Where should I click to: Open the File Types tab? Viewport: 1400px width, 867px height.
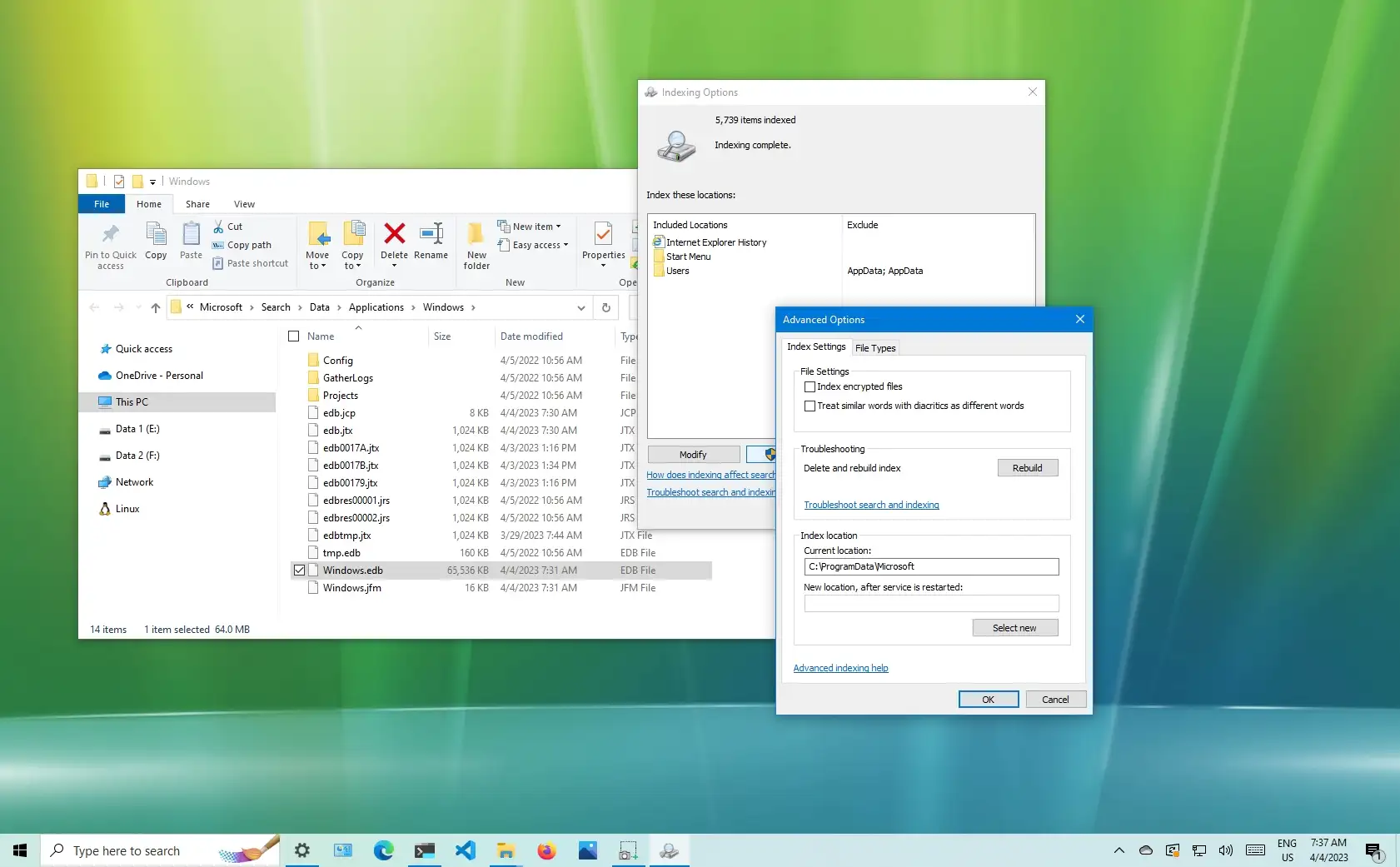pos(875,347)
